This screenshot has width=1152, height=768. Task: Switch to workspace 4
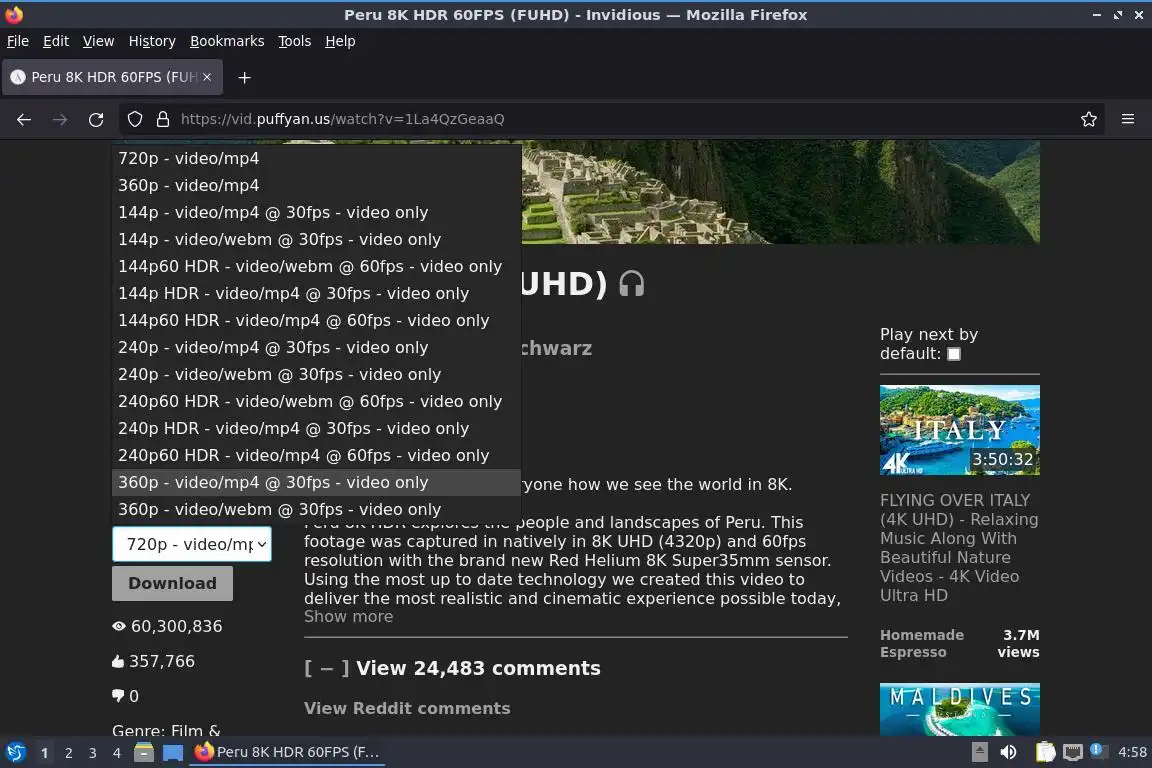(117, 753)
